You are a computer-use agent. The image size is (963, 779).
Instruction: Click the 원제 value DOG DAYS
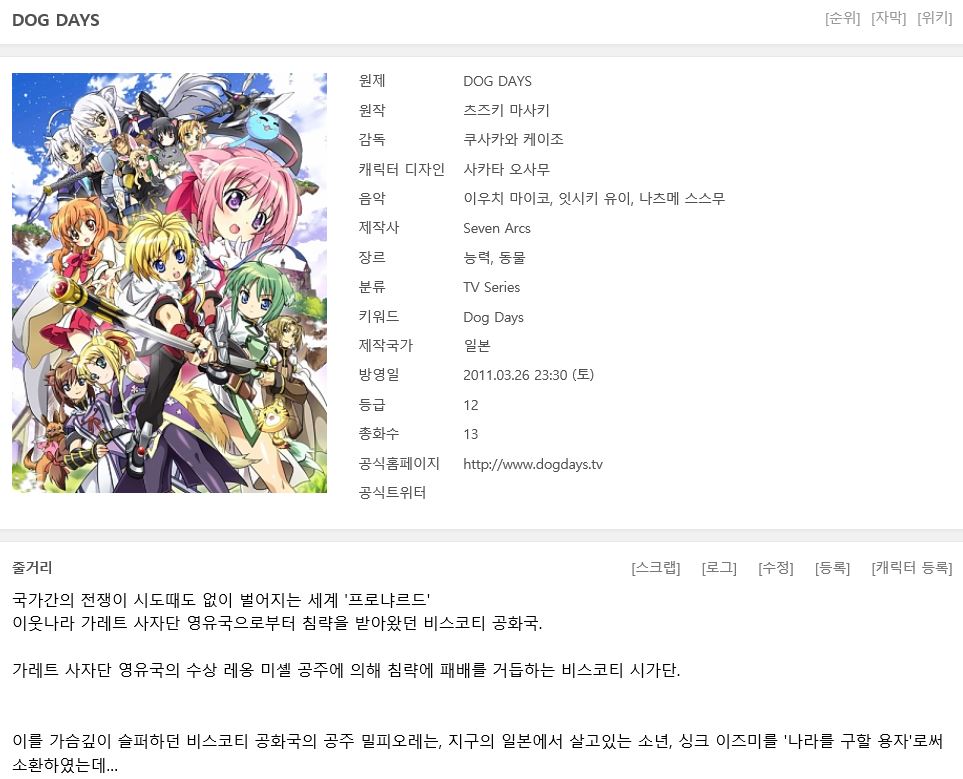coord(497,81)
